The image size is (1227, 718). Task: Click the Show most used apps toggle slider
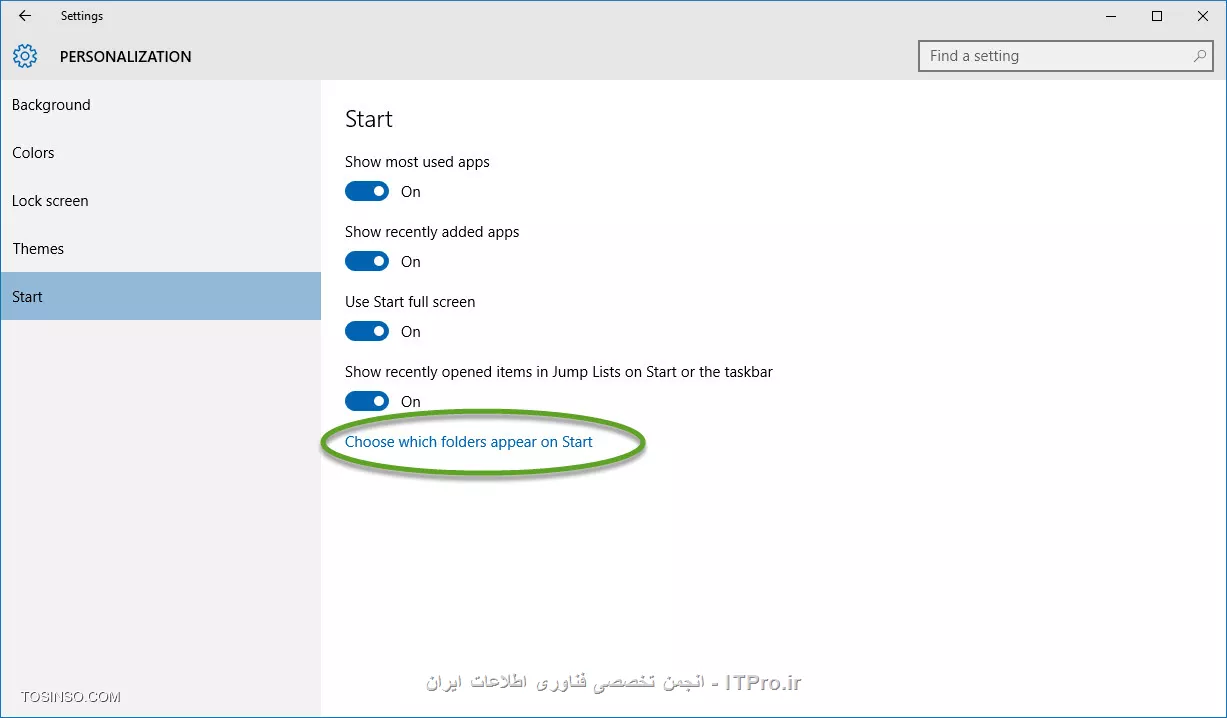(x=367, y=190)
